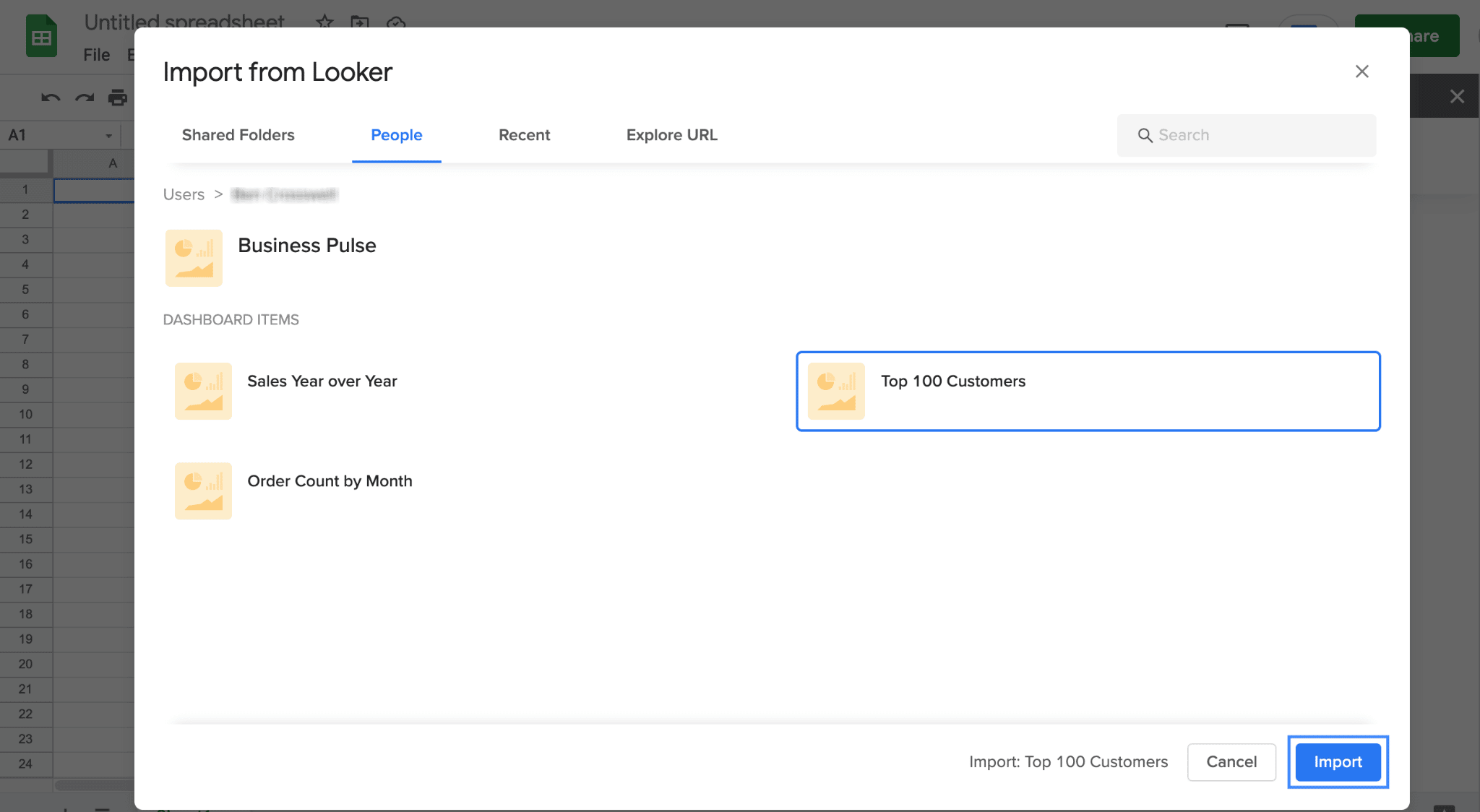The height and width of the screenshot is (812, 1480).
Task: Click the Order Count by Month icon
Action: click(x=203, y=491)
